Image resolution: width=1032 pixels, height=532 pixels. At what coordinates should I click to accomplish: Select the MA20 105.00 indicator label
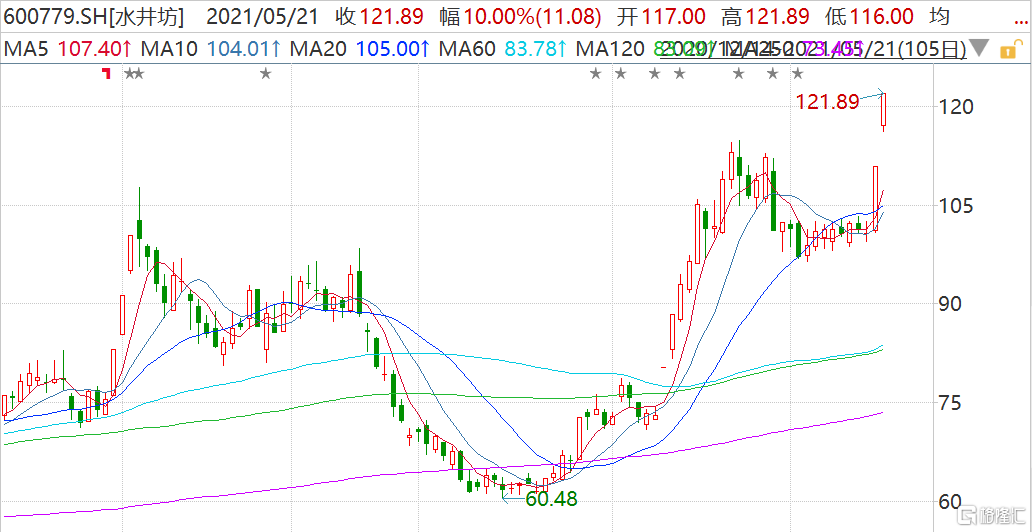tap(359, 49)
